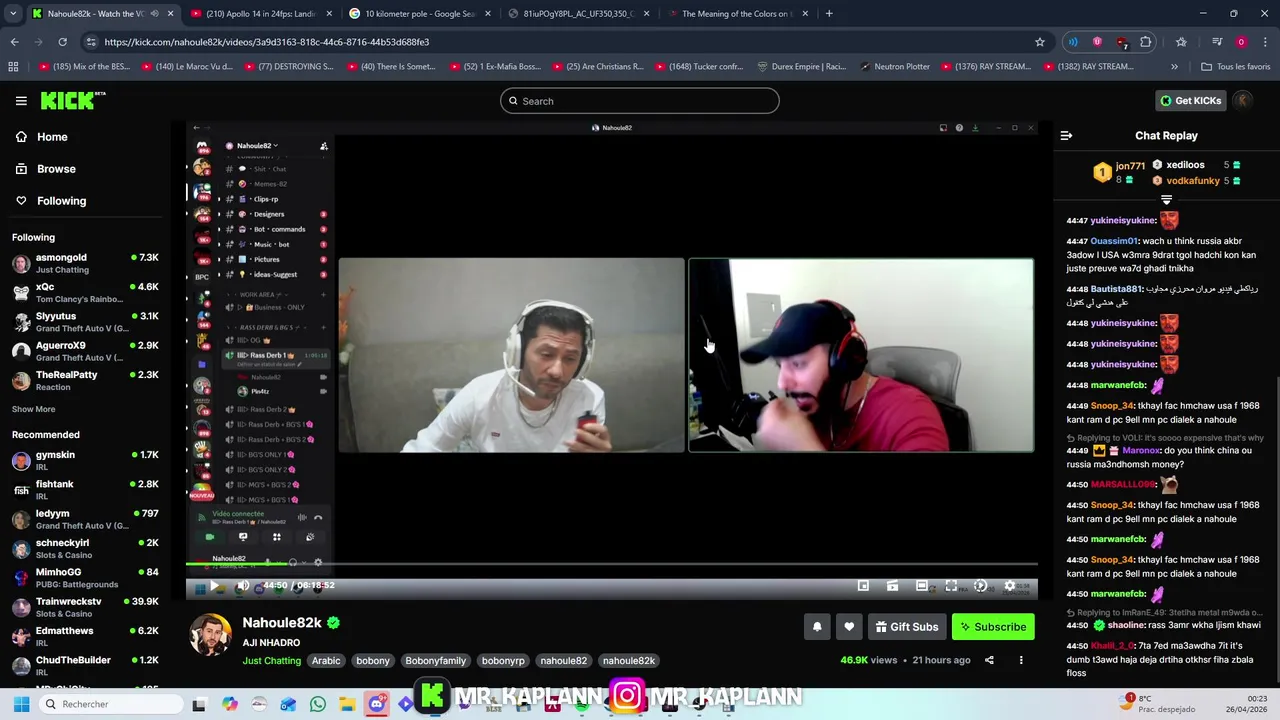Show overflow bookmarks chevron

click(x=1174, y=67)
